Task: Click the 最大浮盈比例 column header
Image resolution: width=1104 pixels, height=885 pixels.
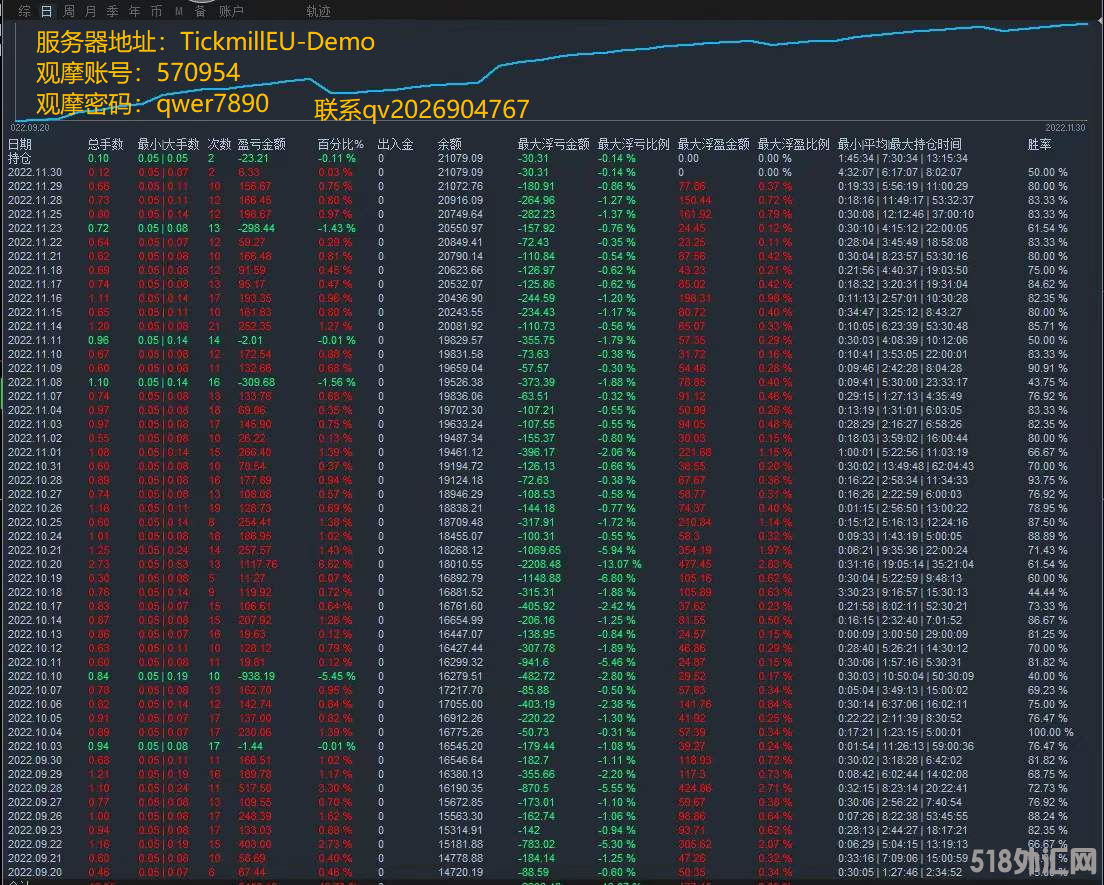Action: pos(794,144)
